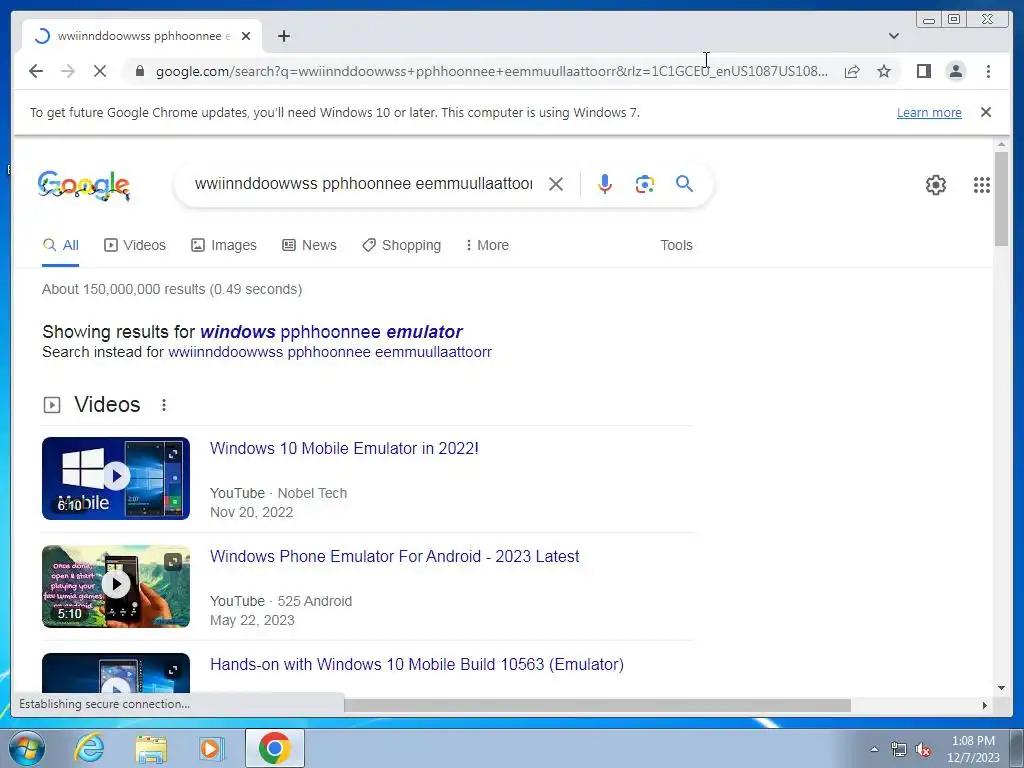
Task: Expand the More search categories menu
Action: pos(487,246)
